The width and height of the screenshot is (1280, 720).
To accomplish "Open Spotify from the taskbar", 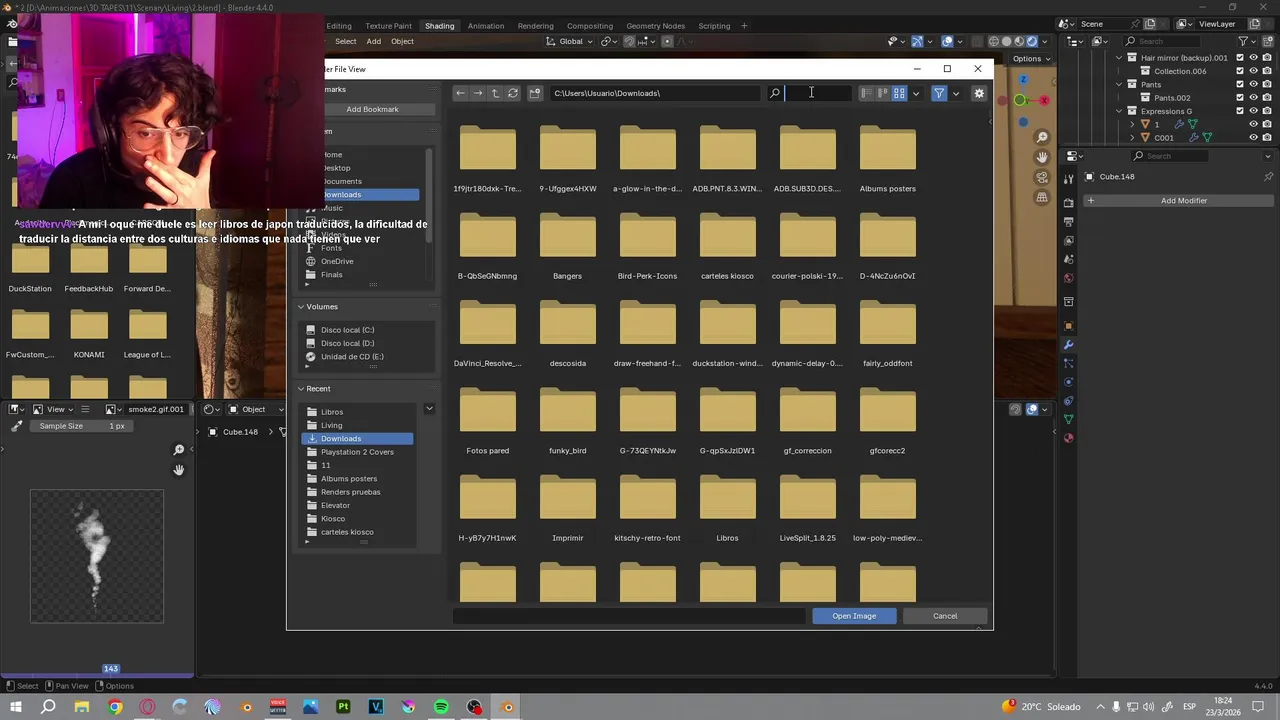I will point(441,707).
